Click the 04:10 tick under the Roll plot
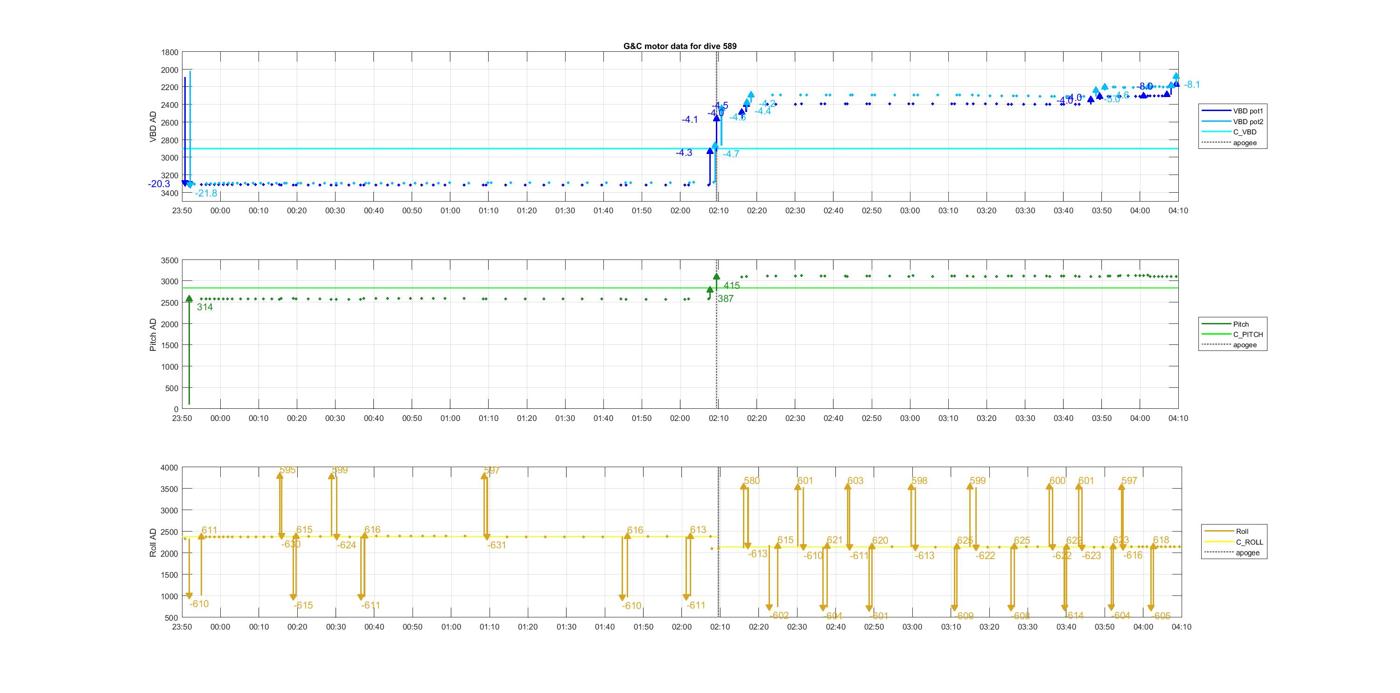 [1181, 627]
